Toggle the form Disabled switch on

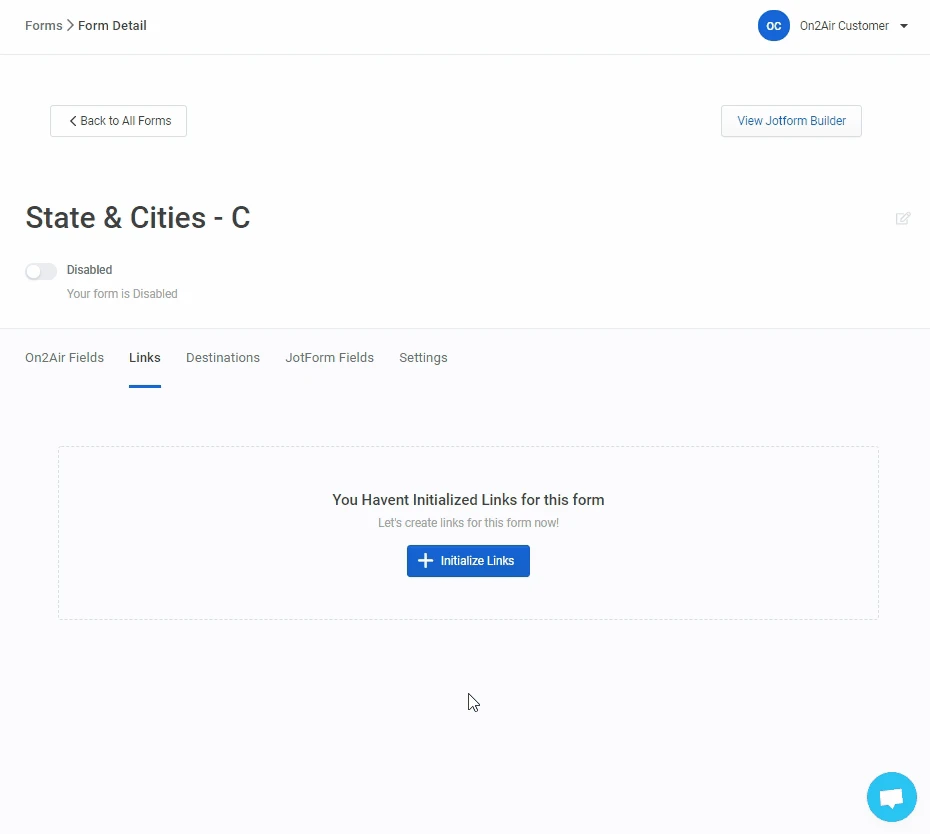(41, 271)
